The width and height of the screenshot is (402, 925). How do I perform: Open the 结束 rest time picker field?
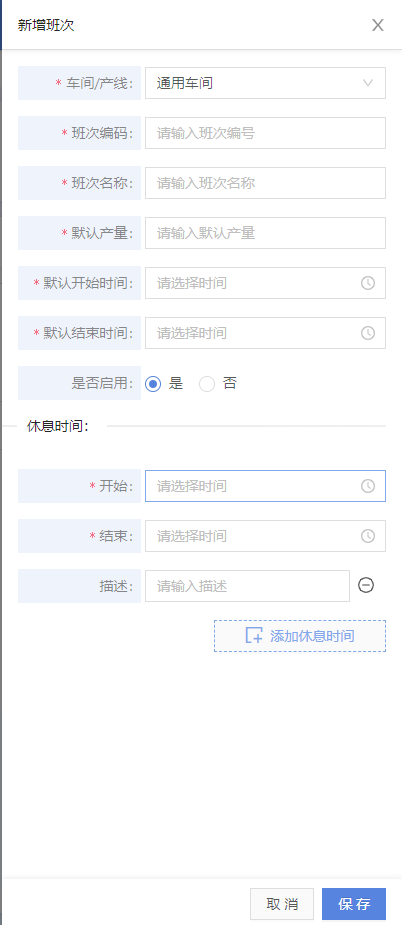click(266, 536)
